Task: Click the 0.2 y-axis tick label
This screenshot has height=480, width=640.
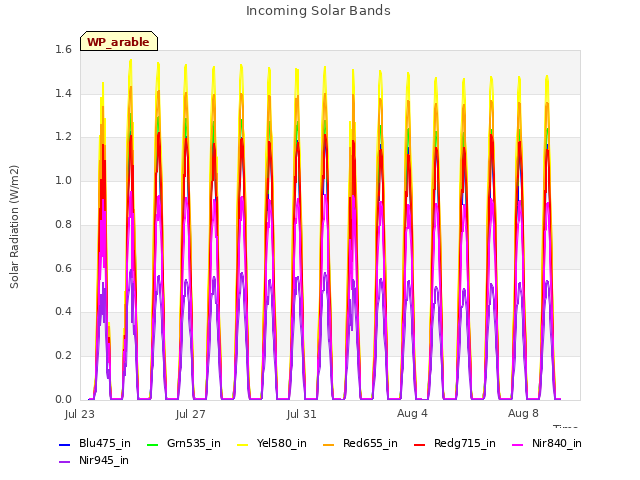Action: point(63,356)
